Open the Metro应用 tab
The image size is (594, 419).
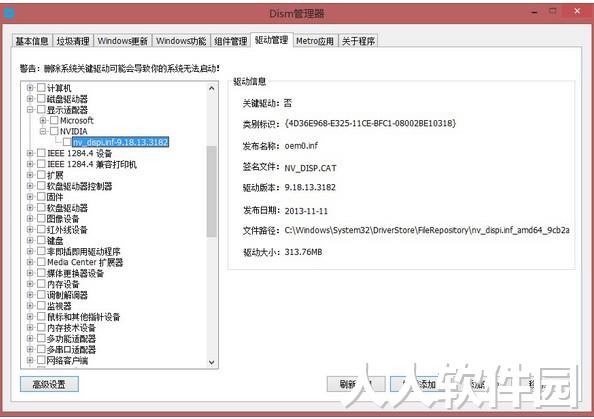[315, 41]
